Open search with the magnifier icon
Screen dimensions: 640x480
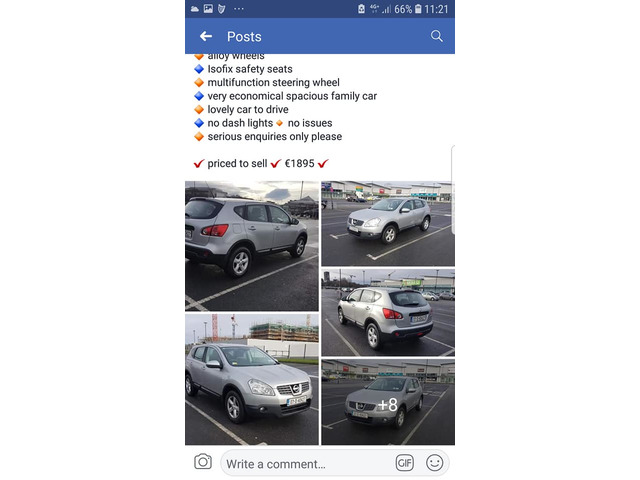[x=436, y=36]
